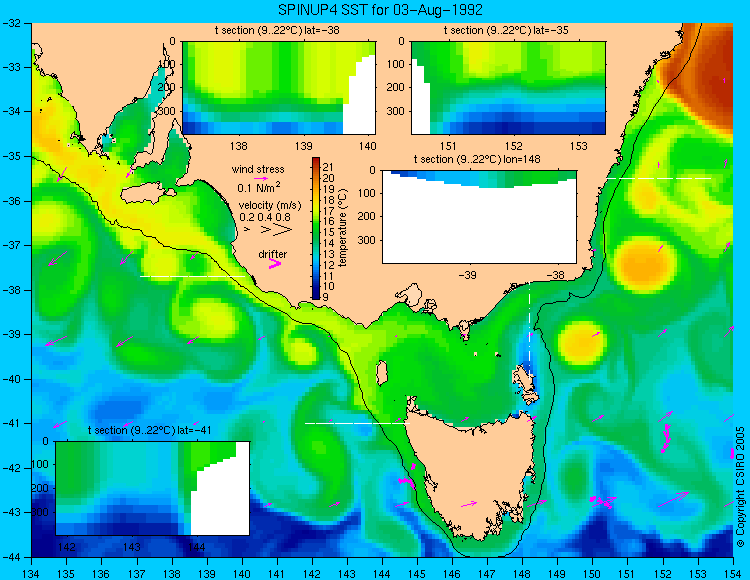
Task: Click the large orange warm eddy near 151.5°E
Action: (644, 265)
